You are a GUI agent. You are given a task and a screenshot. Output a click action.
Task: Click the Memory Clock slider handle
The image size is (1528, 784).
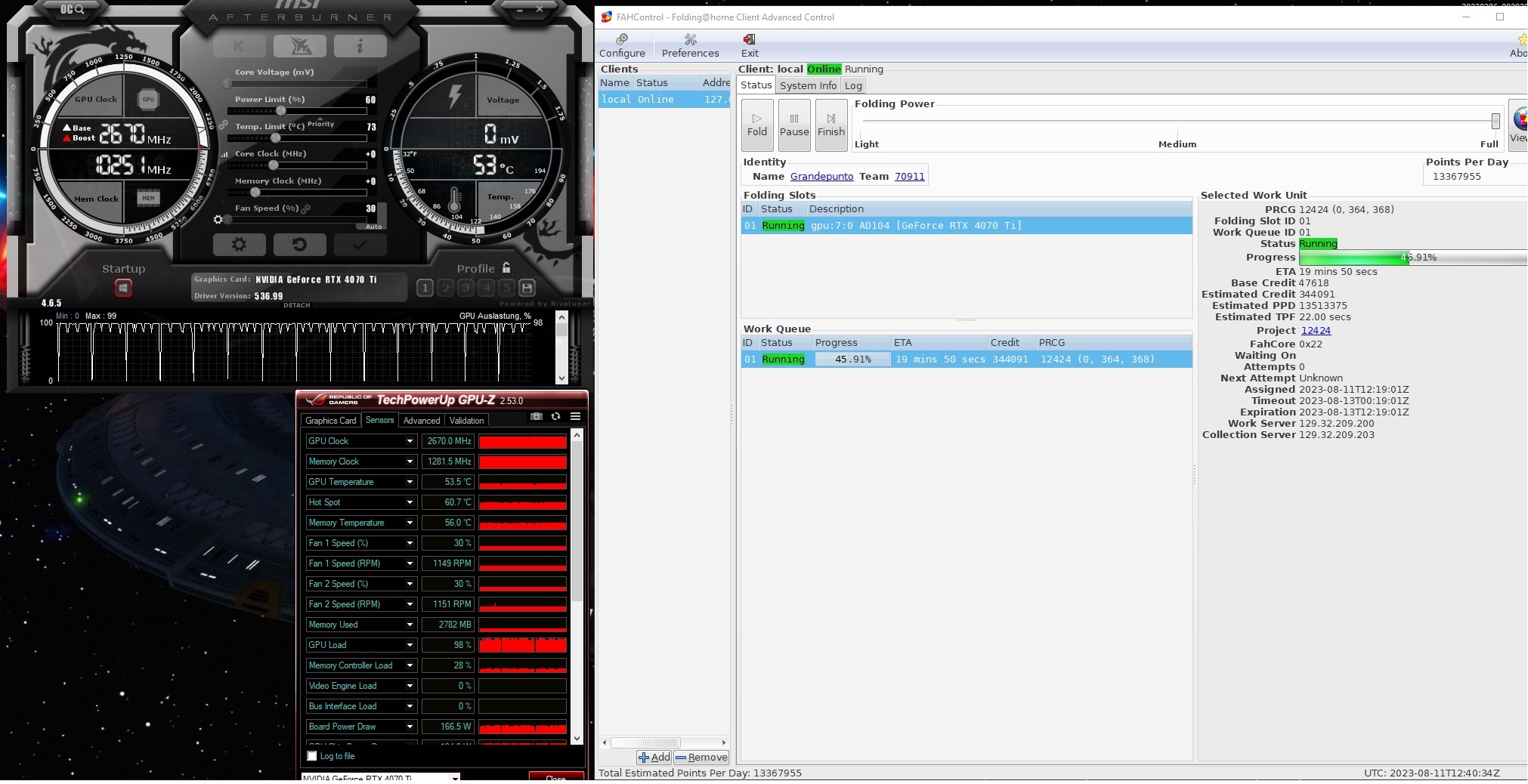tap(255, 193)
